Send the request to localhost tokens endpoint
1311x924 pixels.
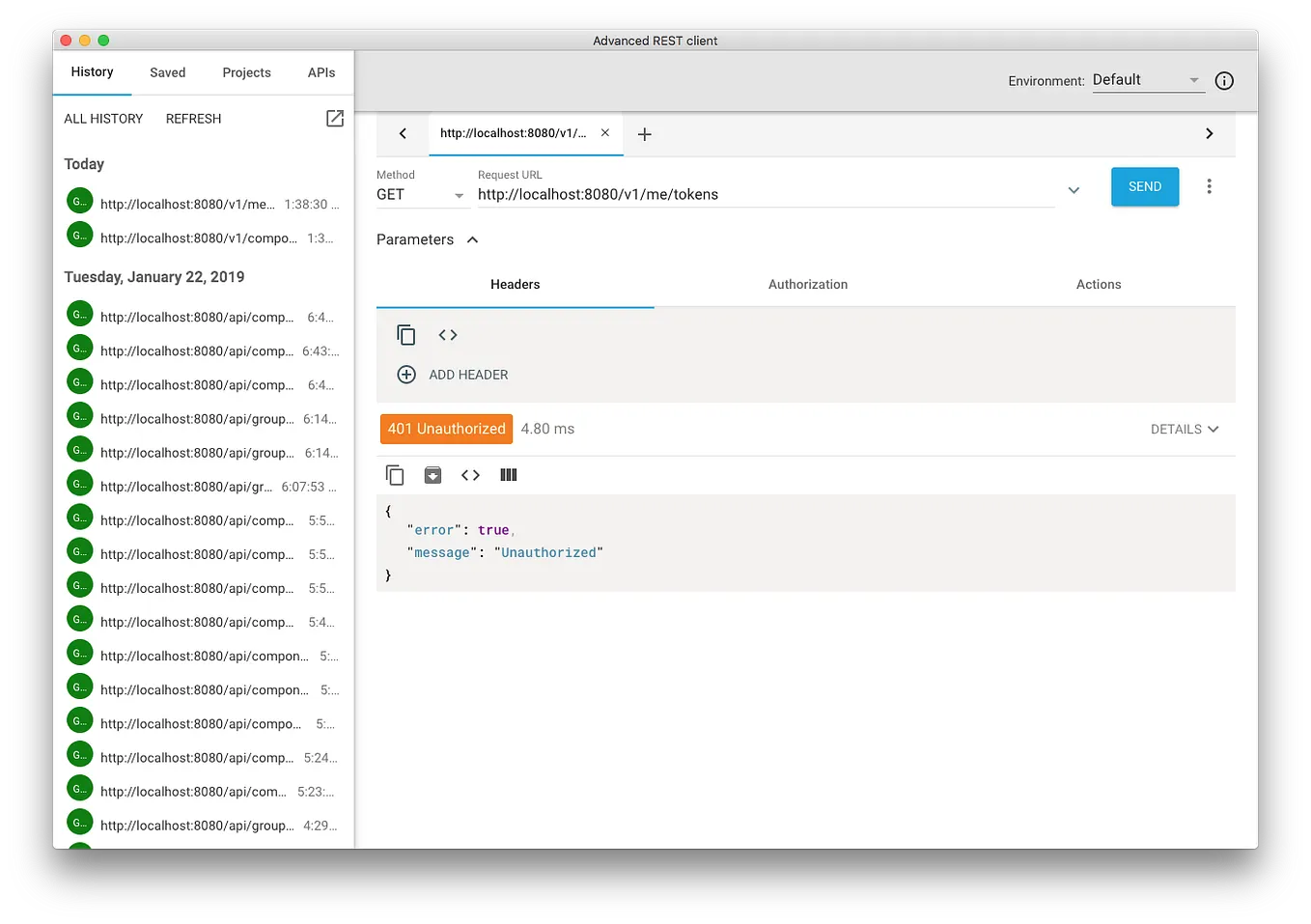[1144, 185]
